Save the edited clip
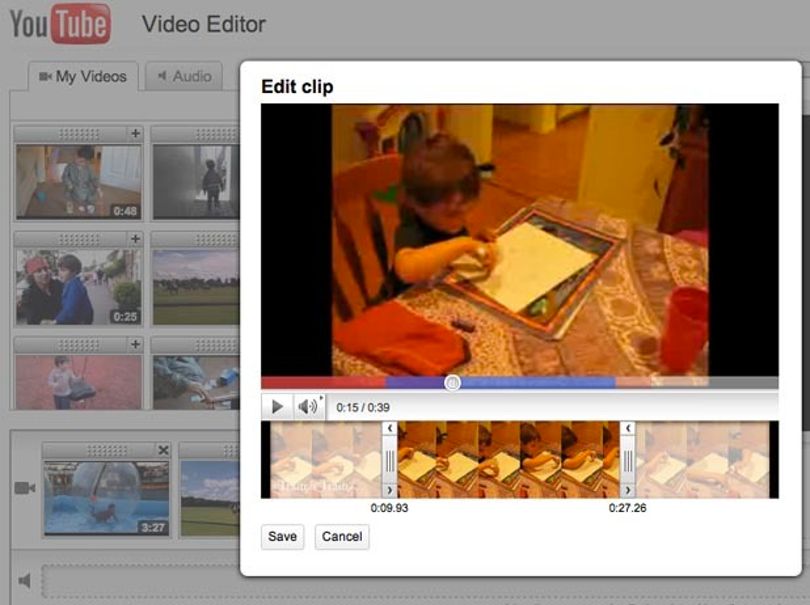 283,537
